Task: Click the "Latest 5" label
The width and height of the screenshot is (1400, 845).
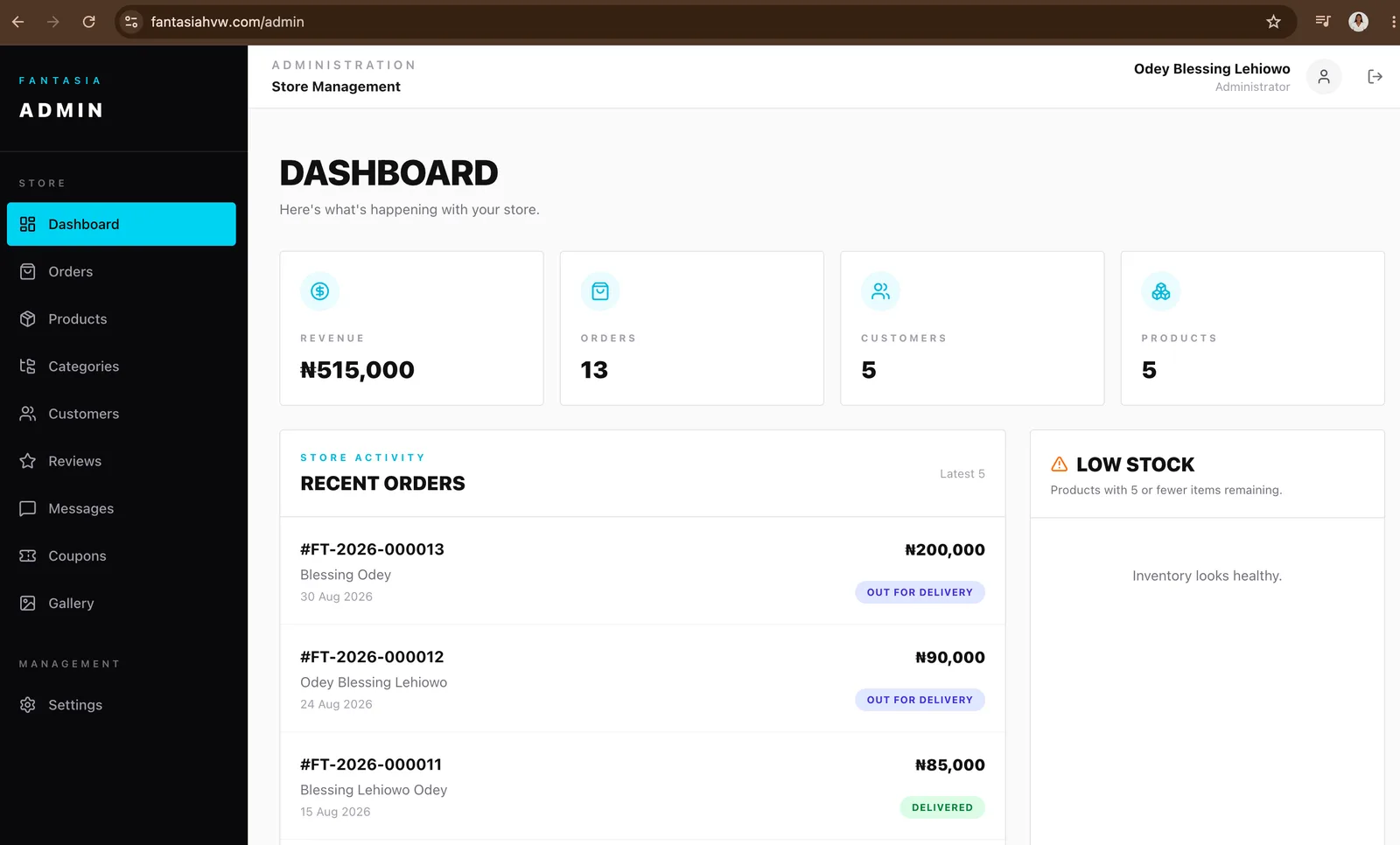Action: (x=962, y=473)
